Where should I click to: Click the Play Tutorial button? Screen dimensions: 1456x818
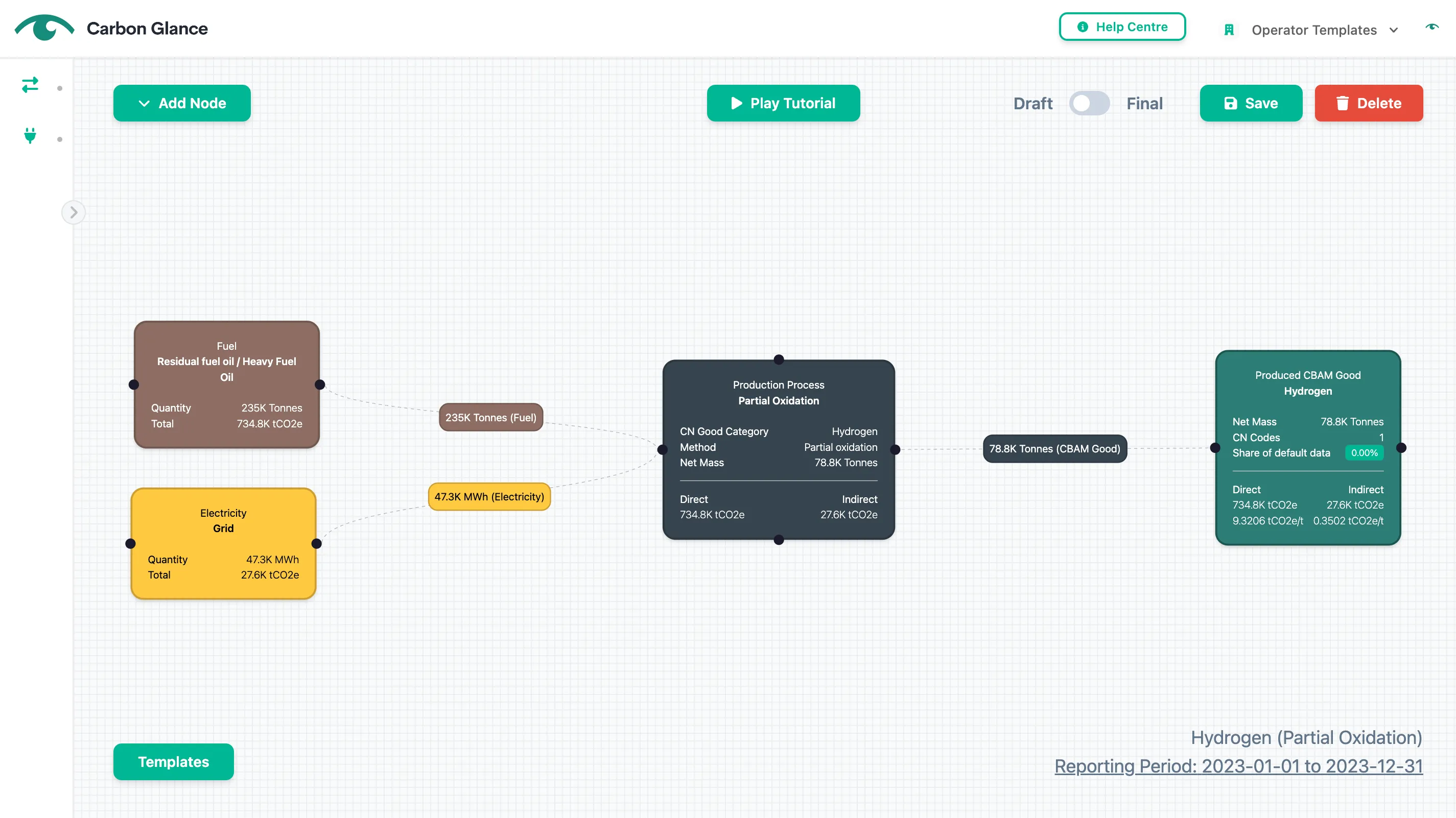pyautogui.click(x=783, y=103)
